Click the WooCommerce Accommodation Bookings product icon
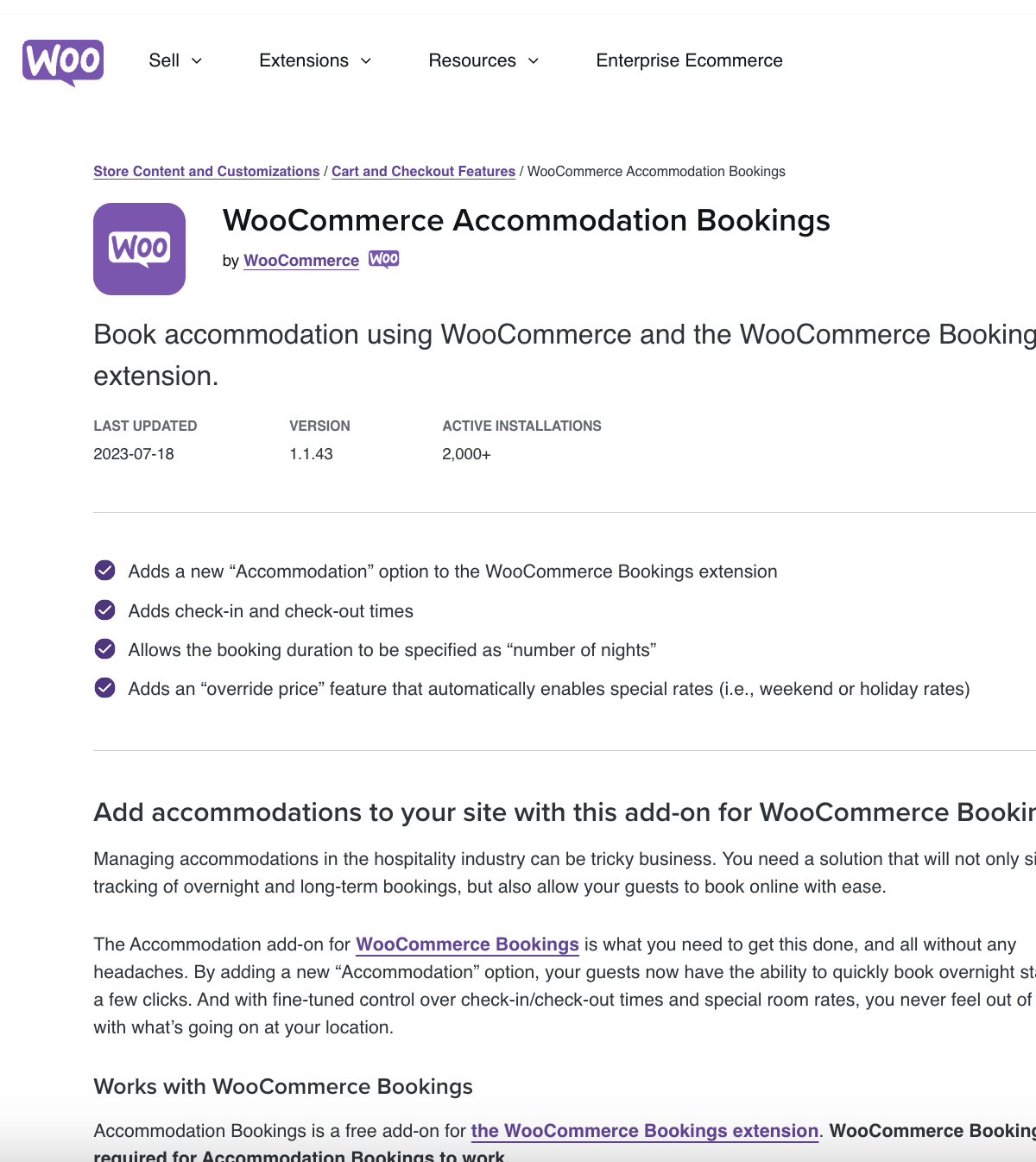The height and width of the screenshot is (1162, 1036). [x=139, y=248]
